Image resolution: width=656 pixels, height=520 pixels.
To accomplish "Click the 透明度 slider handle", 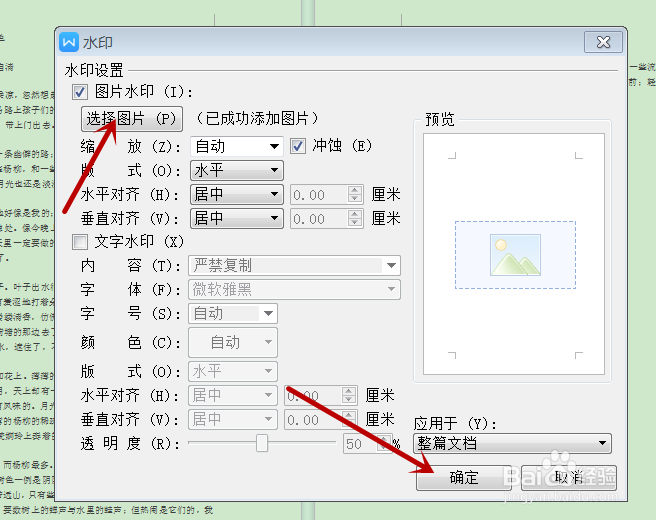I will tap(262, 443).
